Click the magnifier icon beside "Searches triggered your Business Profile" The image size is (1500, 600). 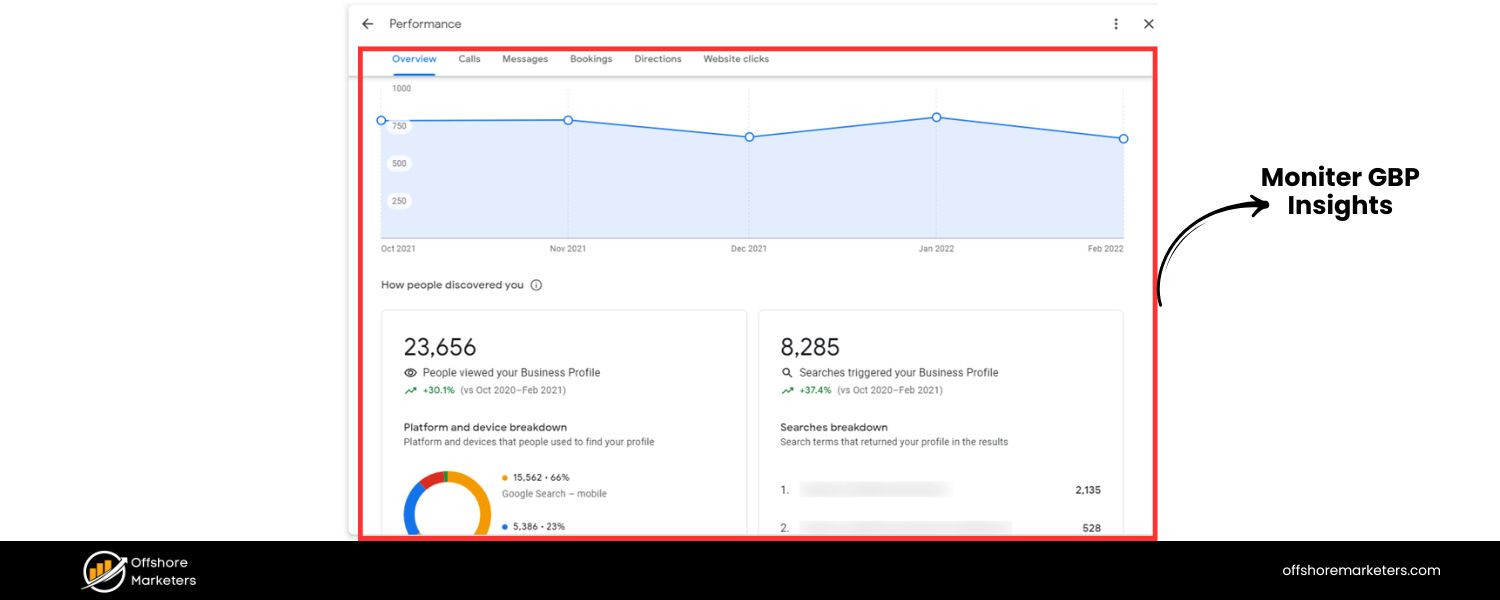tap(786, 372)
